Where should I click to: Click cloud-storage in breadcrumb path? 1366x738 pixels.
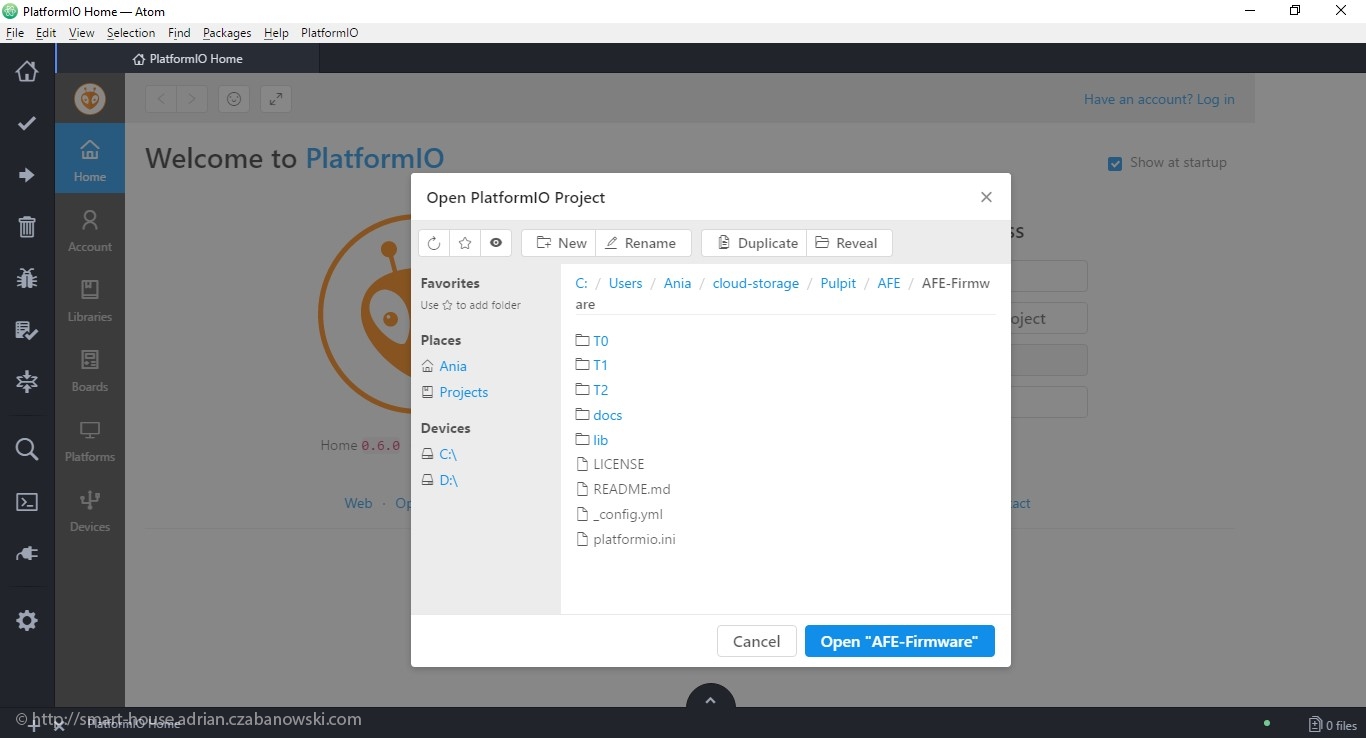(x=756, y=283)
